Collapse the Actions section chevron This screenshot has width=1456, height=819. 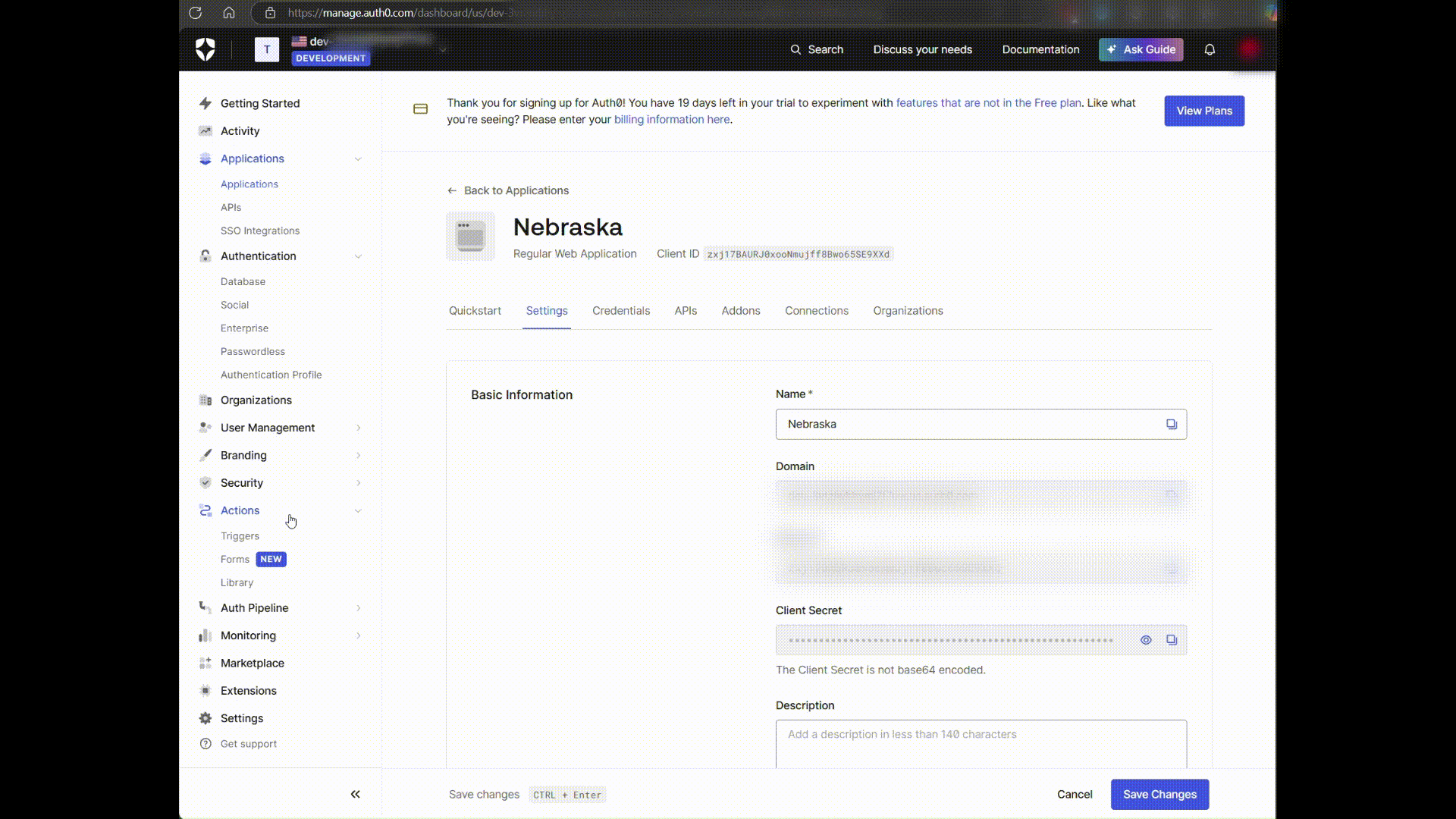[358, 510]
